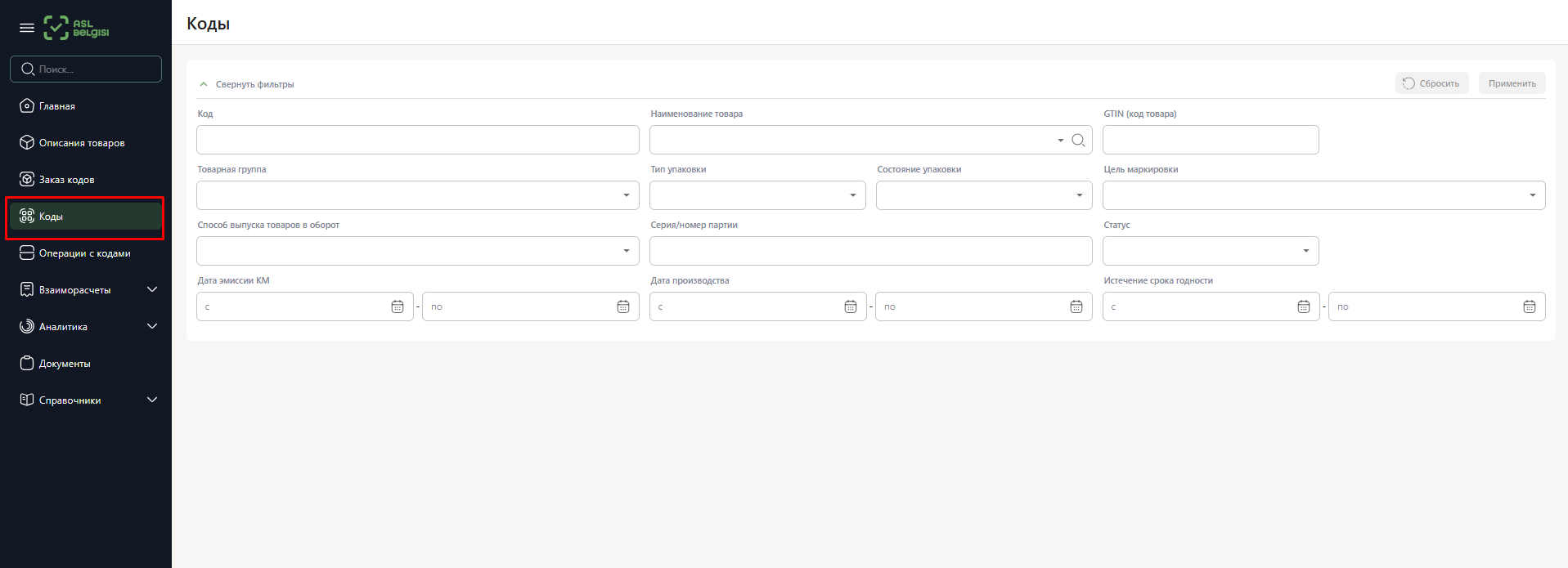Image resolution: width=1568 pixels, height=568 pixels.
Task: Click the ASL Belgisi logo
Action: [76, 28]
